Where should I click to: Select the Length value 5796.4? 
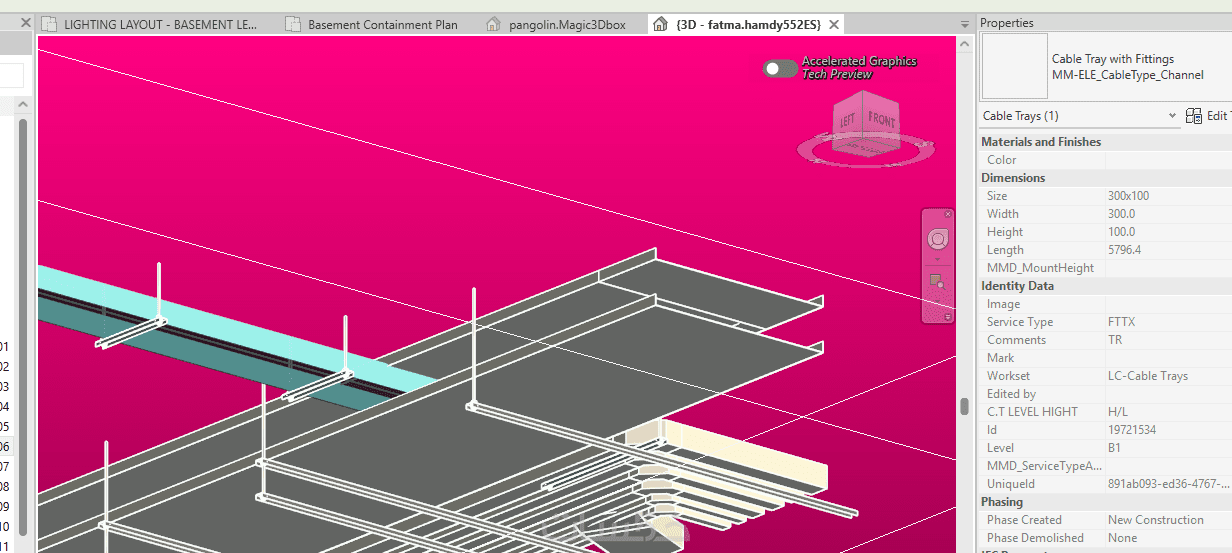(x=1168, y=250)
